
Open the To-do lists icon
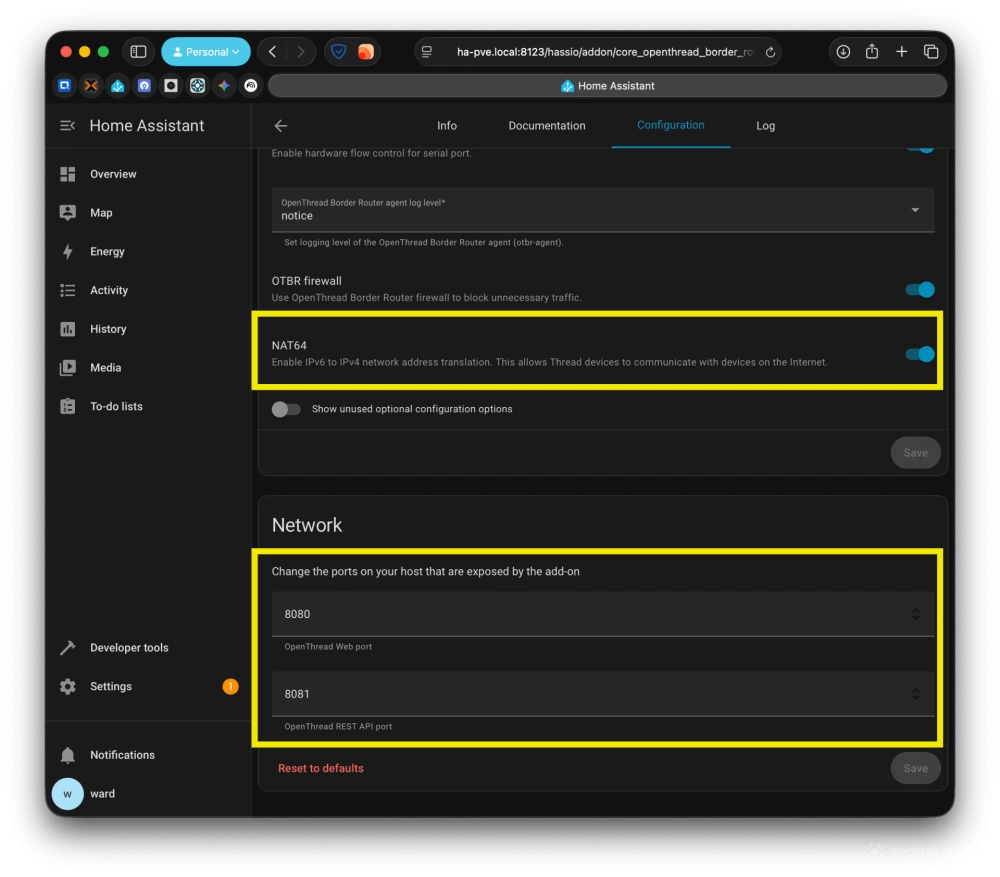[68, 406]
